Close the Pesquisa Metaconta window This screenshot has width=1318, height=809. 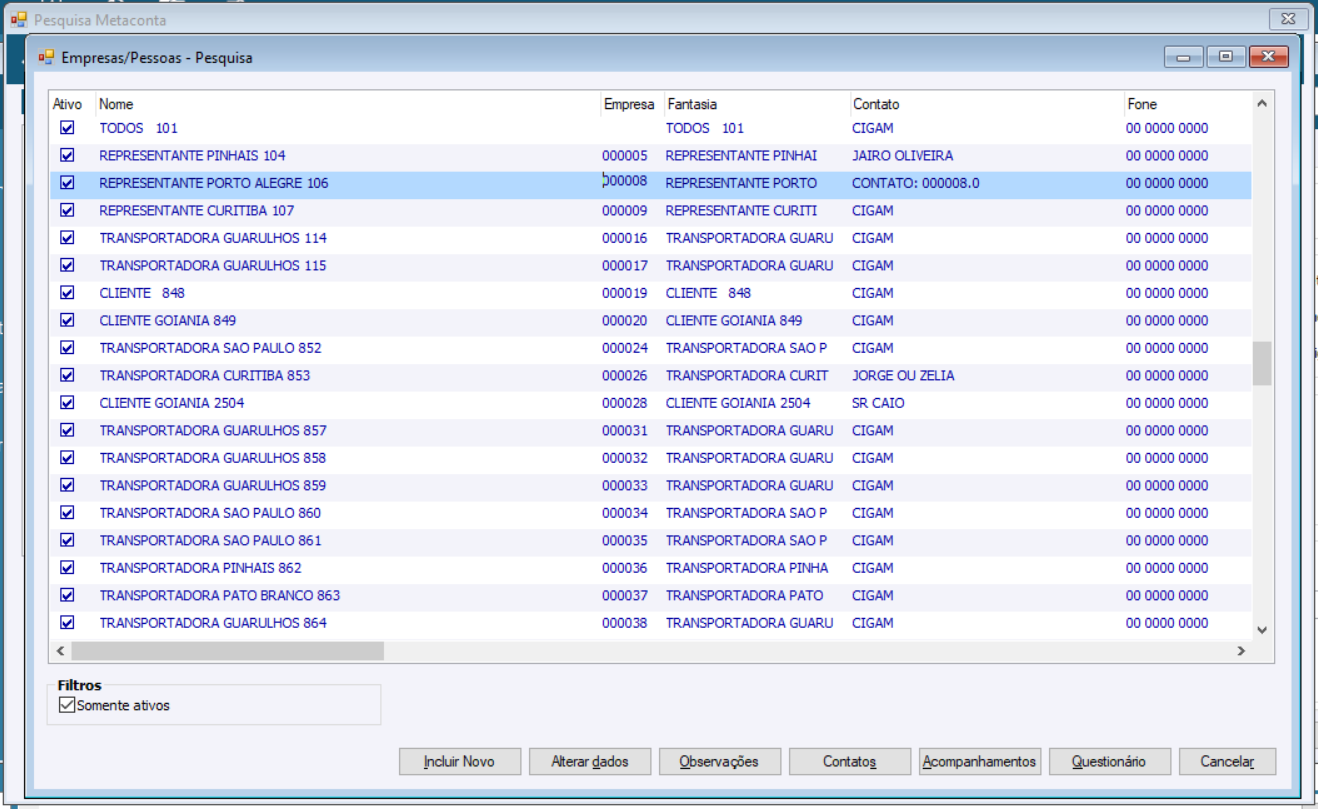tap(1289, 19)
